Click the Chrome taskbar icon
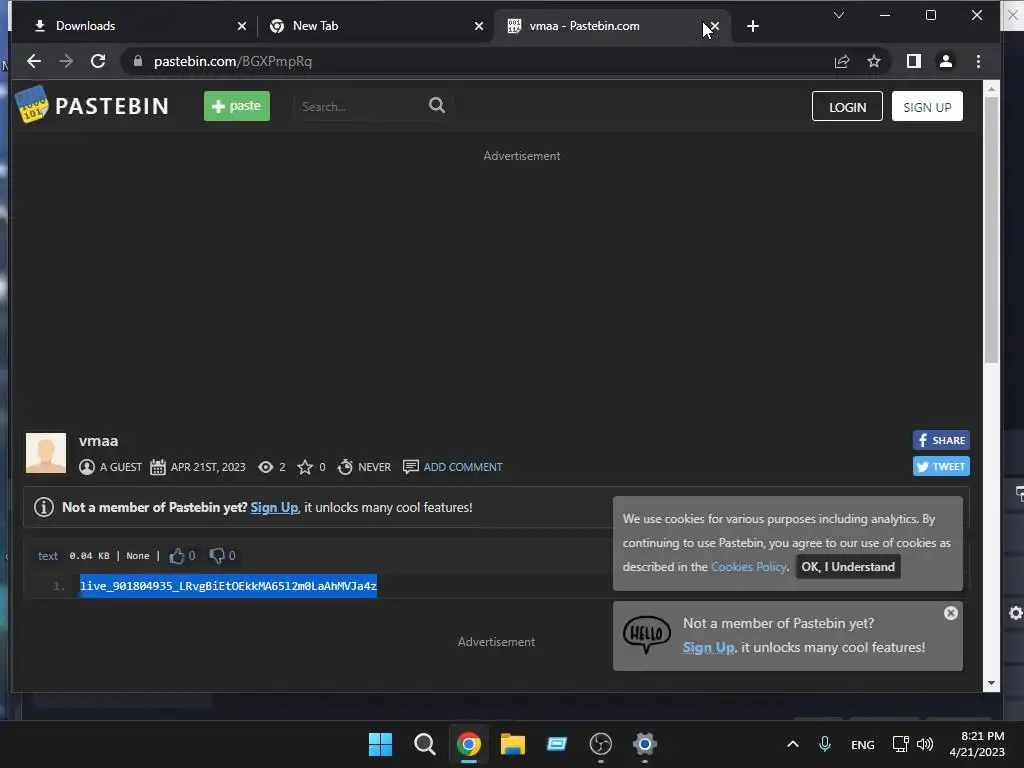Screen dimensions: 1024x768 tap(468, 744)
